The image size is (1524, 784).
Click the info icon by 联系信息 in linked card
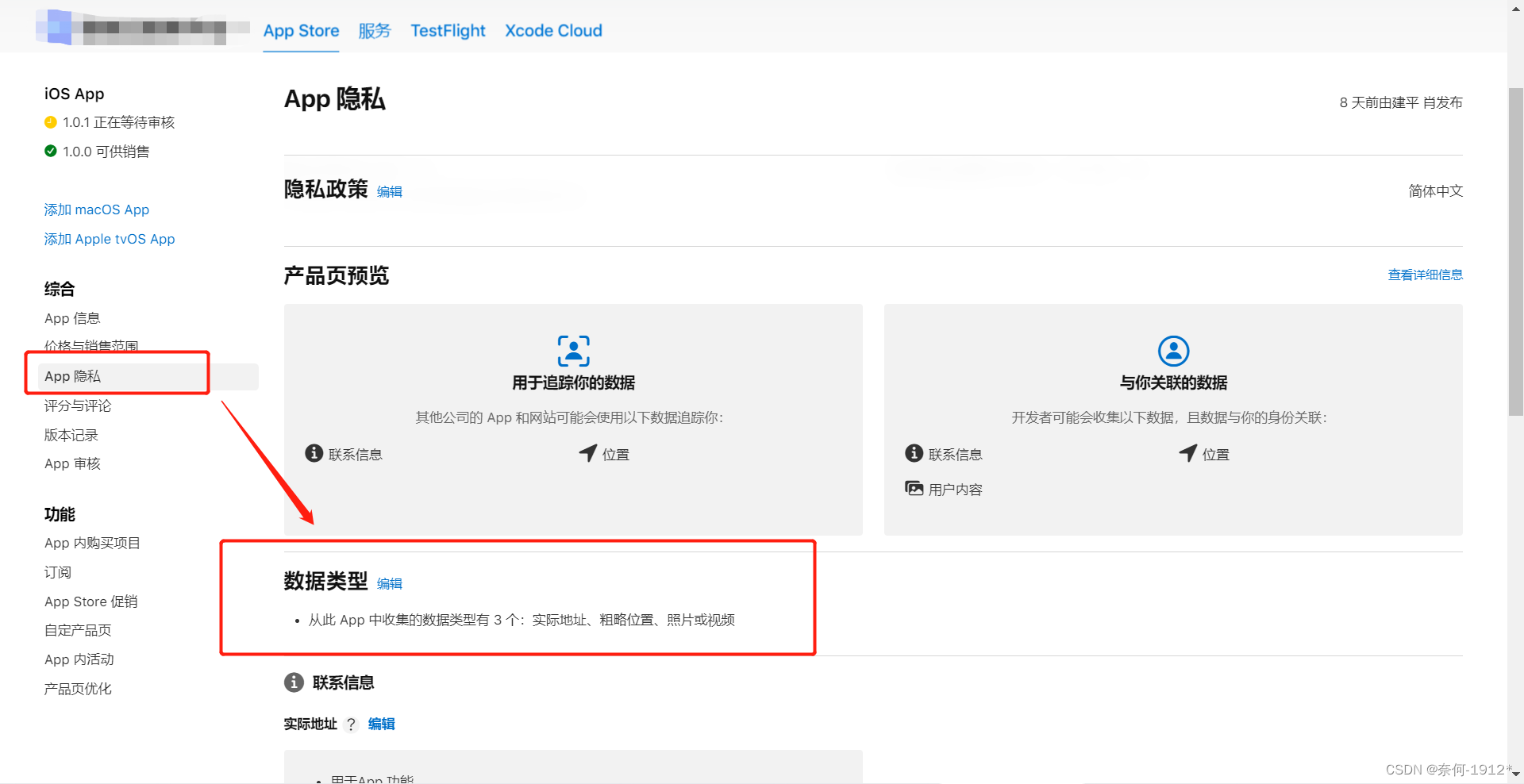(x=914, y=453)
